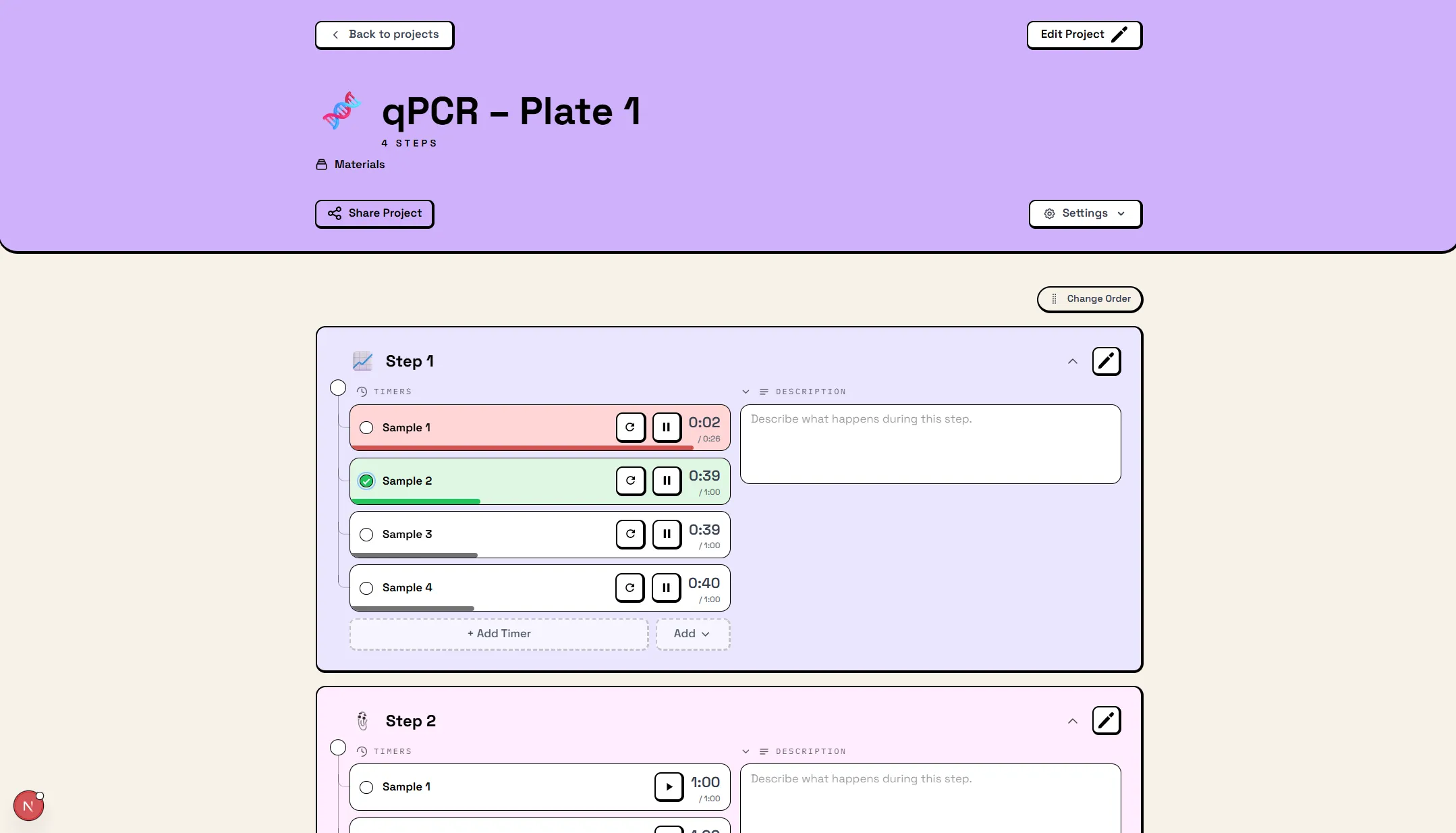Check the Sample 4 completion circle

coord(366,588)
